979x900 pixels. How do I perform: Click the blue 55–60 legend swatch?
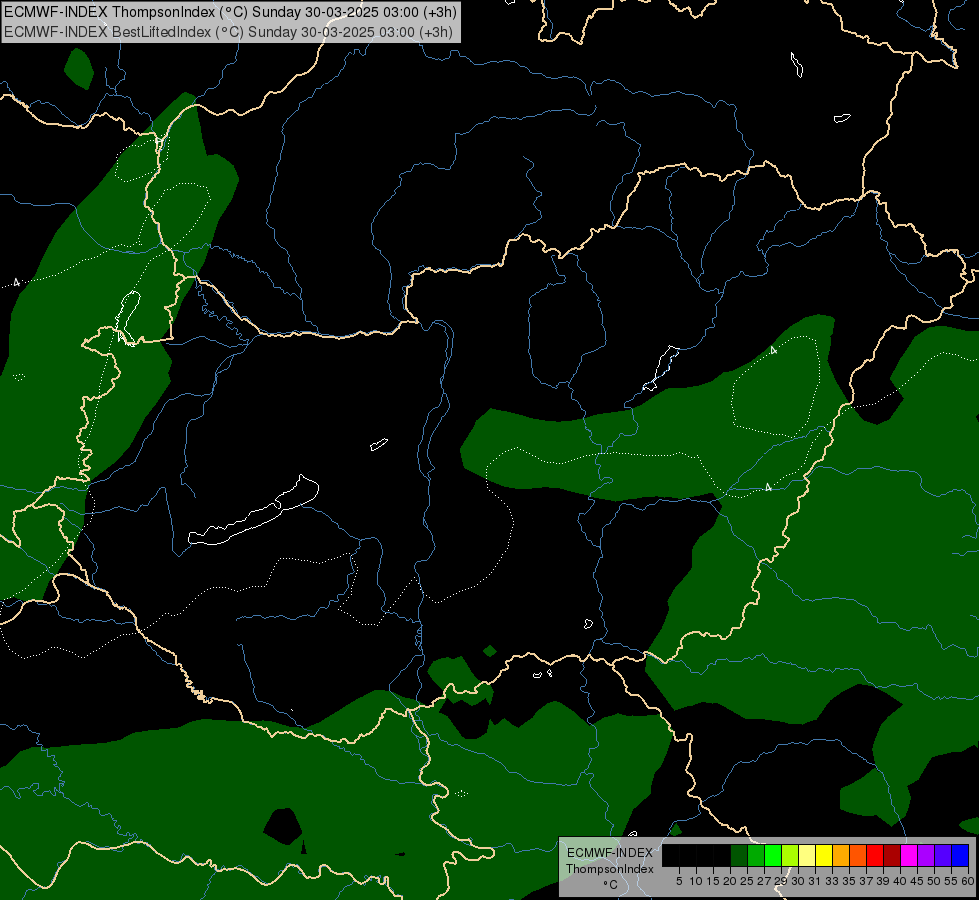pos(960,855)
